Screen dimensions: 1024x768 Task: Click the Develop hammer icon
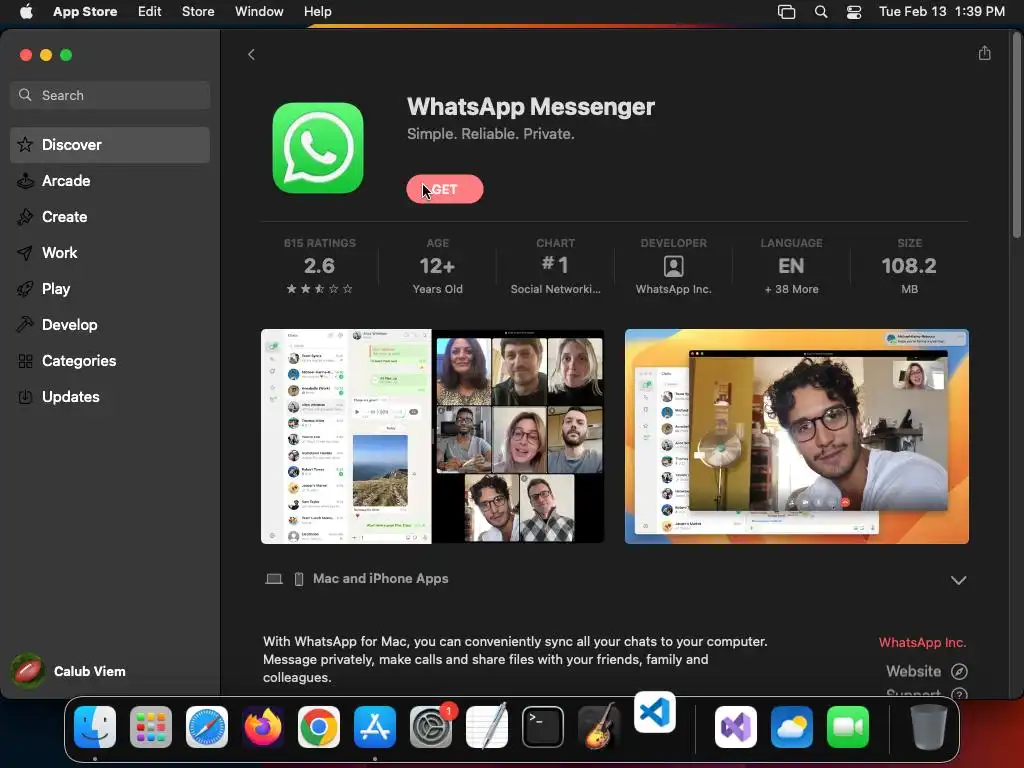(25, 325)
